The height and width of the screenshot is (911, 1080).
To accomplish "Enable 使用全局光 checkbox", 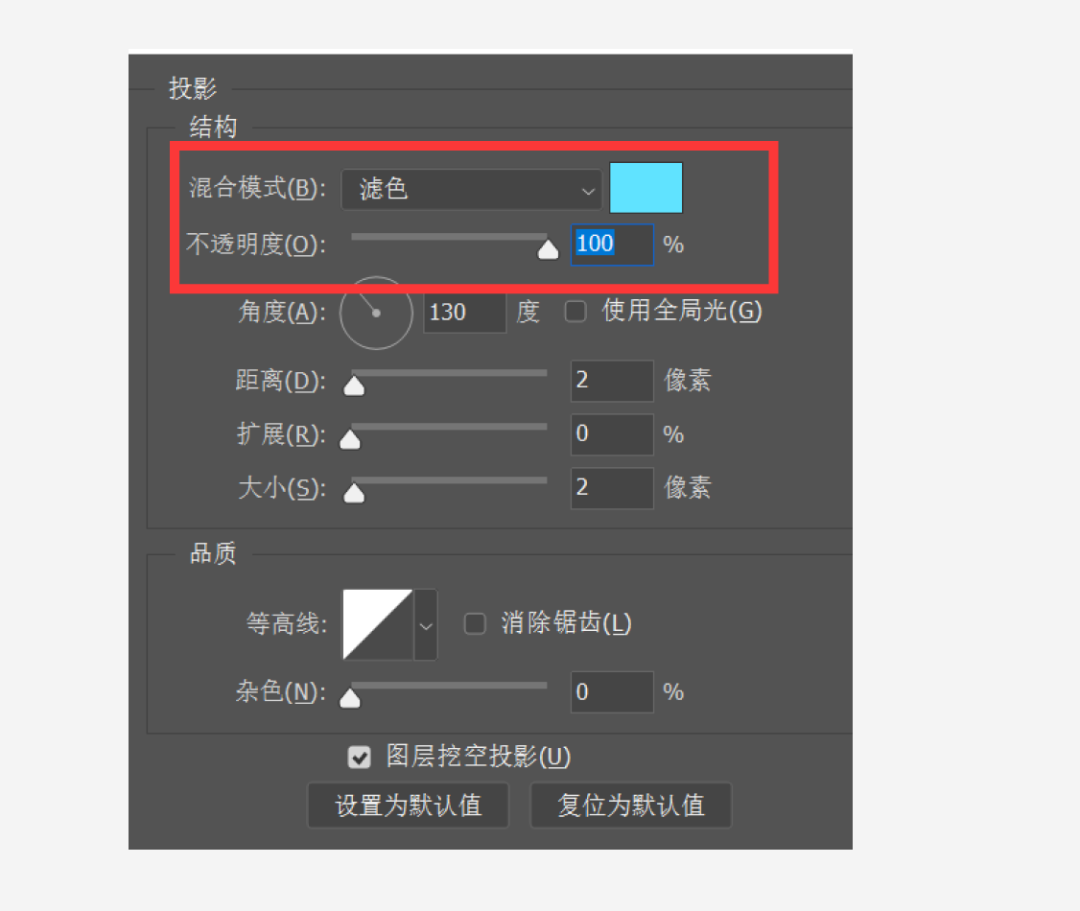I will click(575, 311).
